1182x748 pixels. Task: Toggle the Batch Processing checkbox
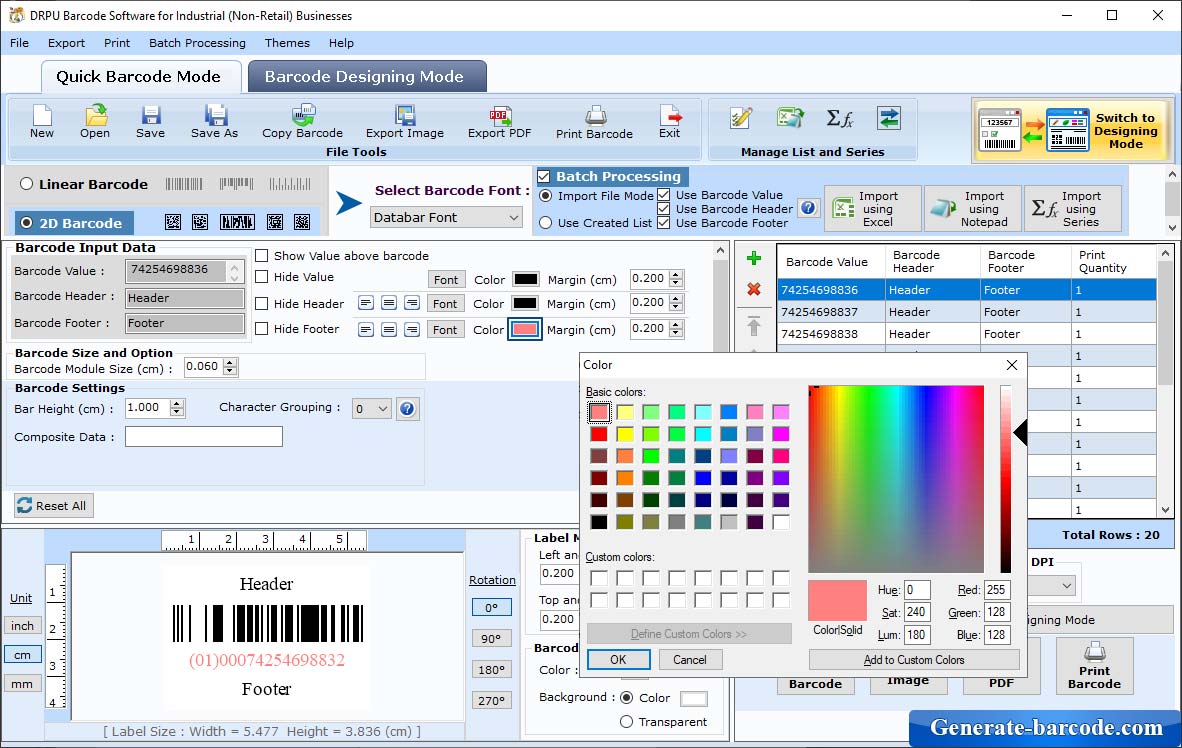click(x=544, y=176)
